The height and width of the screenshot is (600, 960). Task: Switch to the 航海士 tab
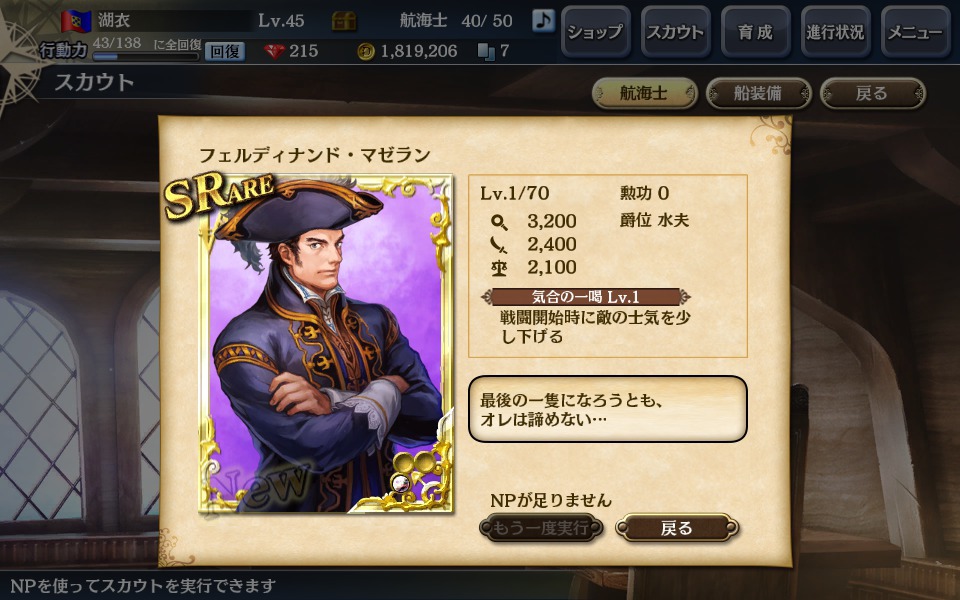[x=645, y=94]
